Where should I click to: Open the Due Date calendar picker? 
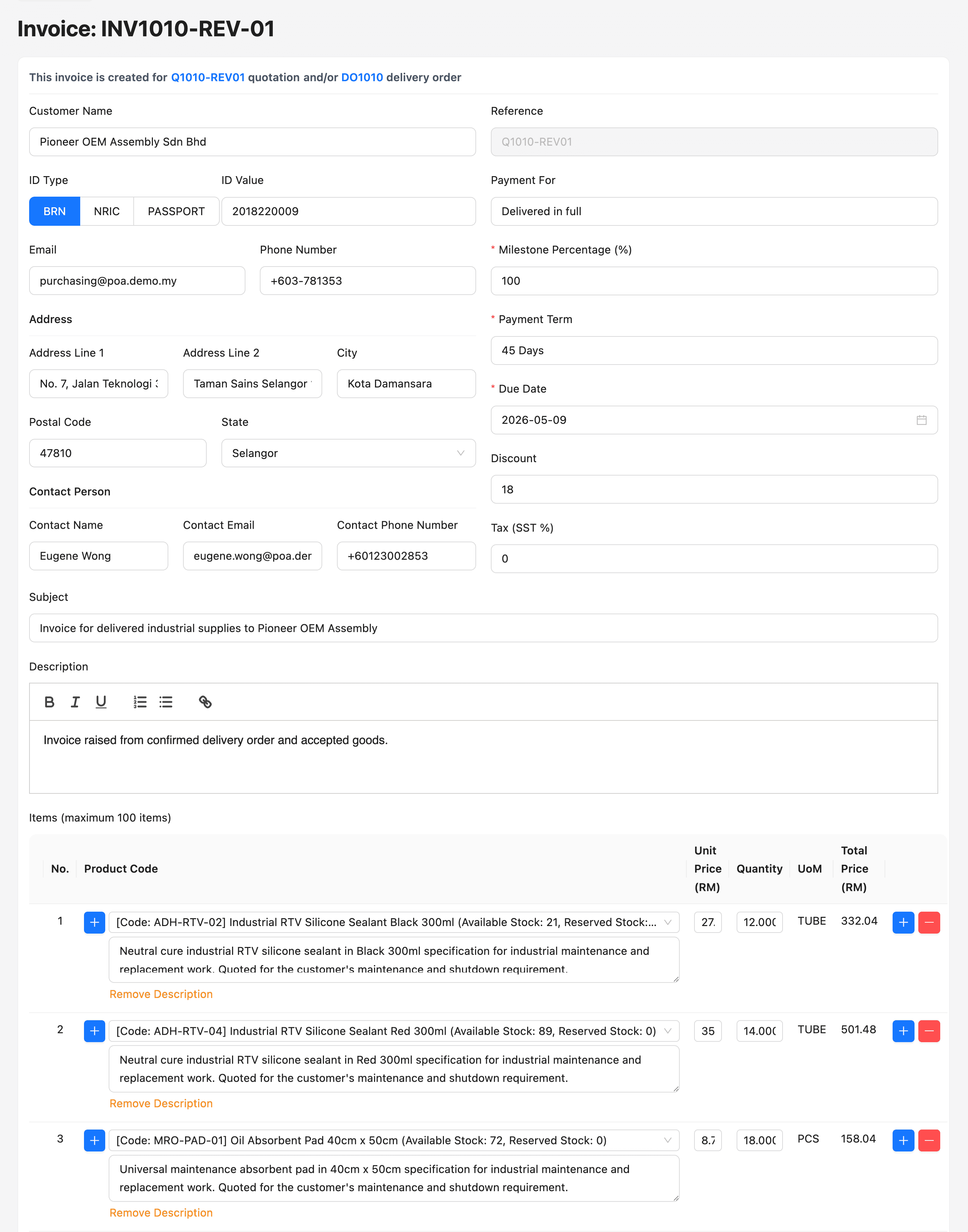click(921, 420)
